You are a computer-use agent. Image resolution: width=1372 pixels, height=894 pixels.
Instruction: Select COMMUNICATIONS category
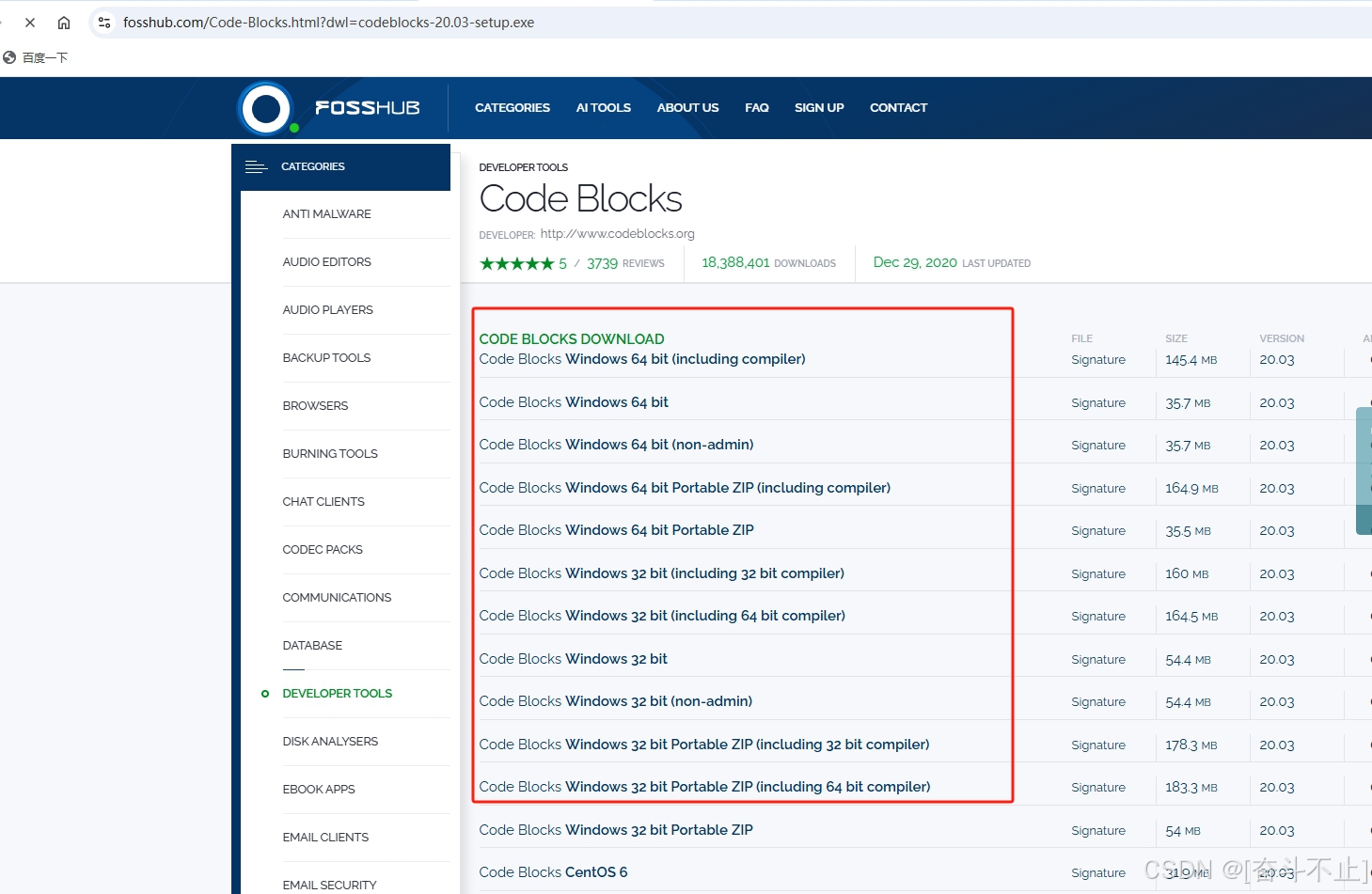(337, 598)
